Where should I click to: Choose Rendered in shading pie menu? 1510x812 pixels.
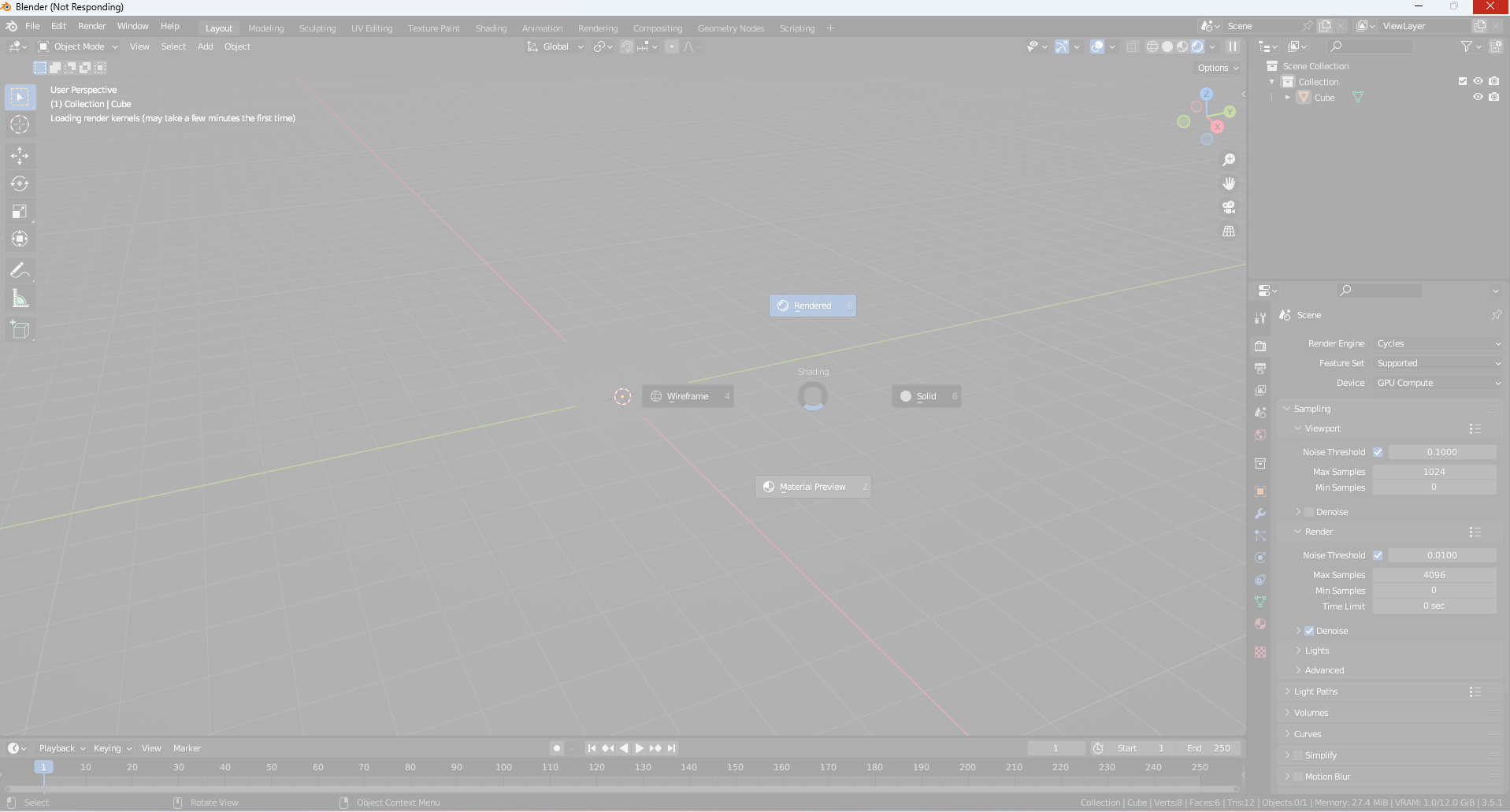tap(812, 306)
